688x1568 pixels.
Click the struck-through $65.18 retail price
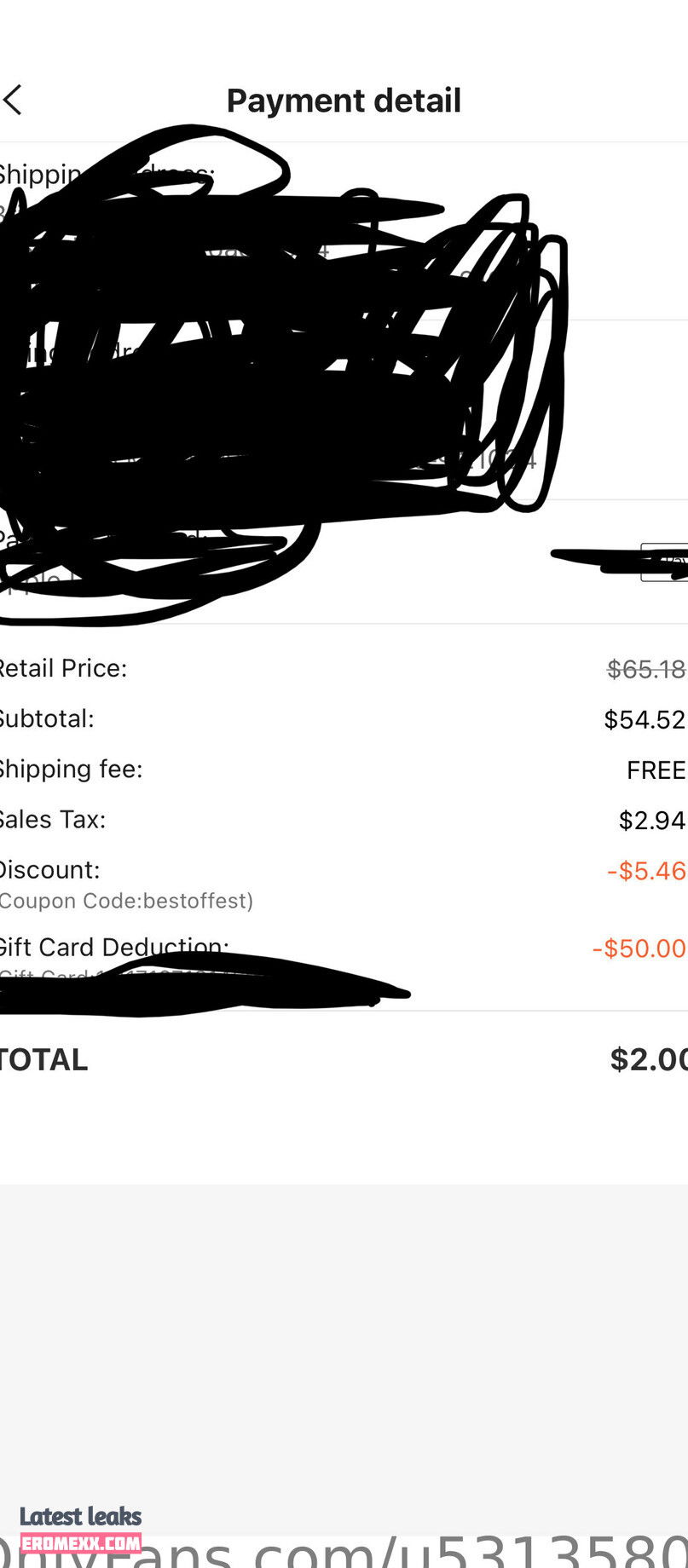tap(647, 669)
